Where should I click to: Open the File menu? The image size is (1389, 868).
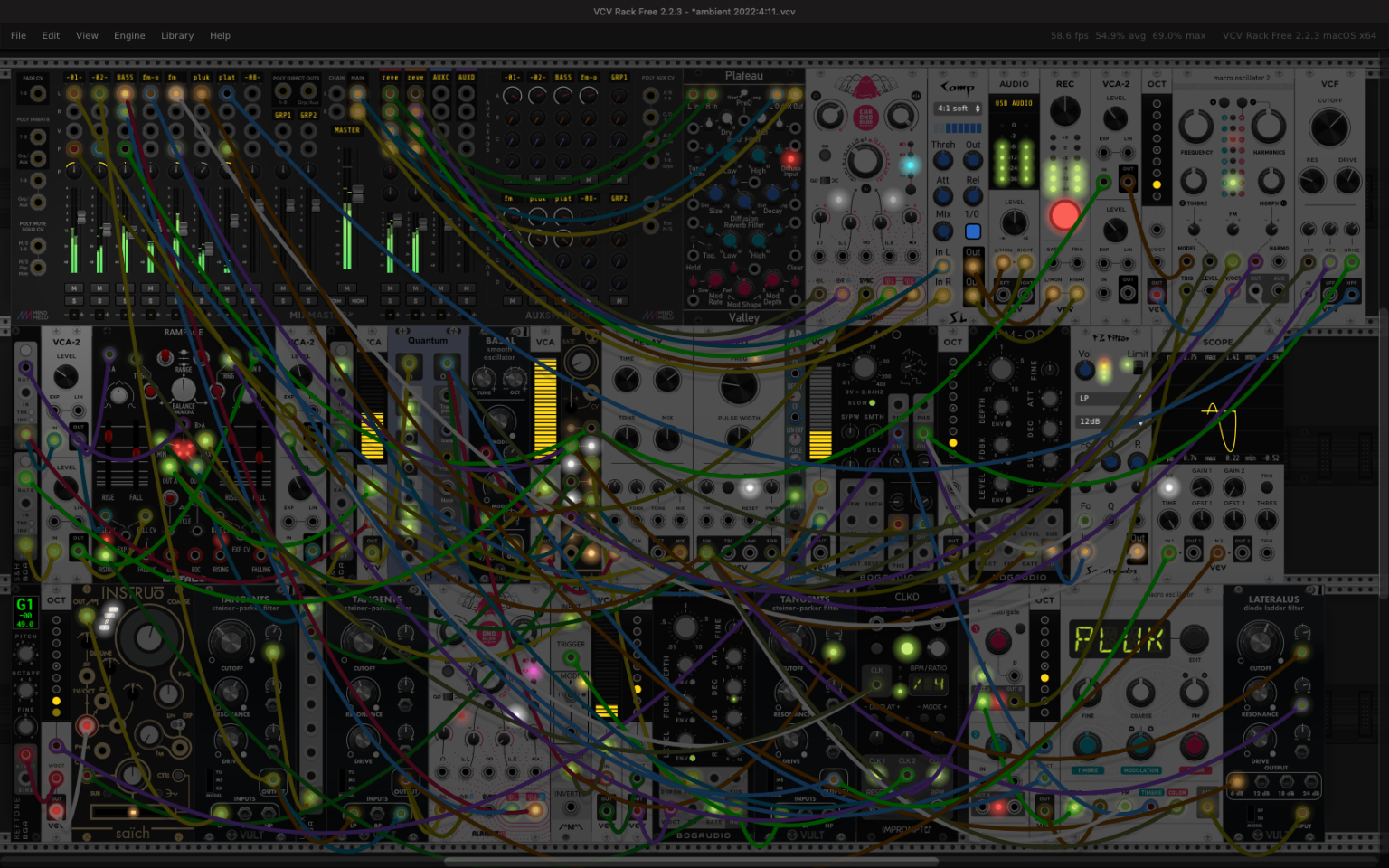click(x=18, y=35)
